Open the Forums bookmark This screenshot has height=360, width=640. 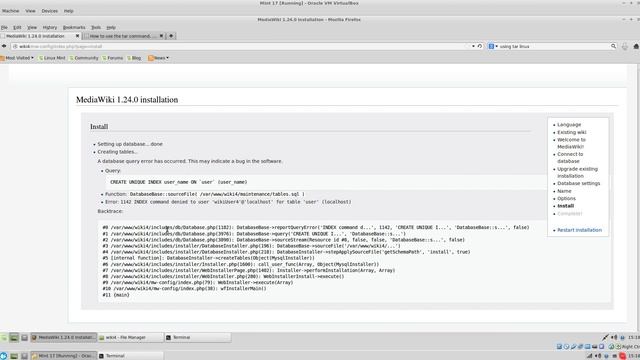coord(112,58)
